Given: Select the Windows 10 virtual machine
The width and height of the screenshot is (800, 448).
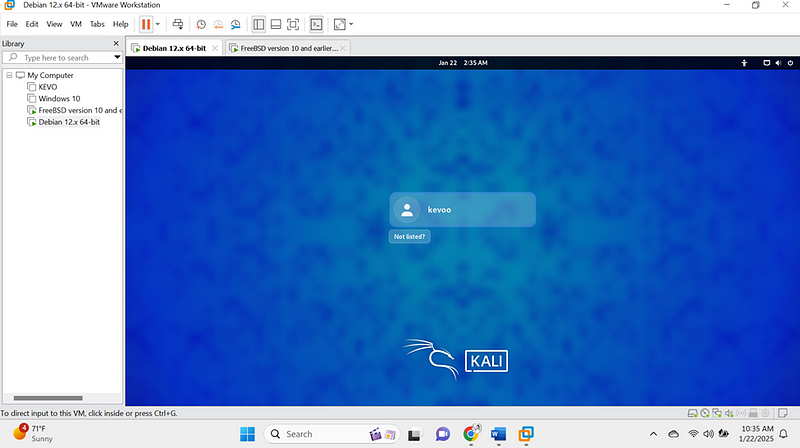Looking at the screenshot, I should [x=59, y=98].
